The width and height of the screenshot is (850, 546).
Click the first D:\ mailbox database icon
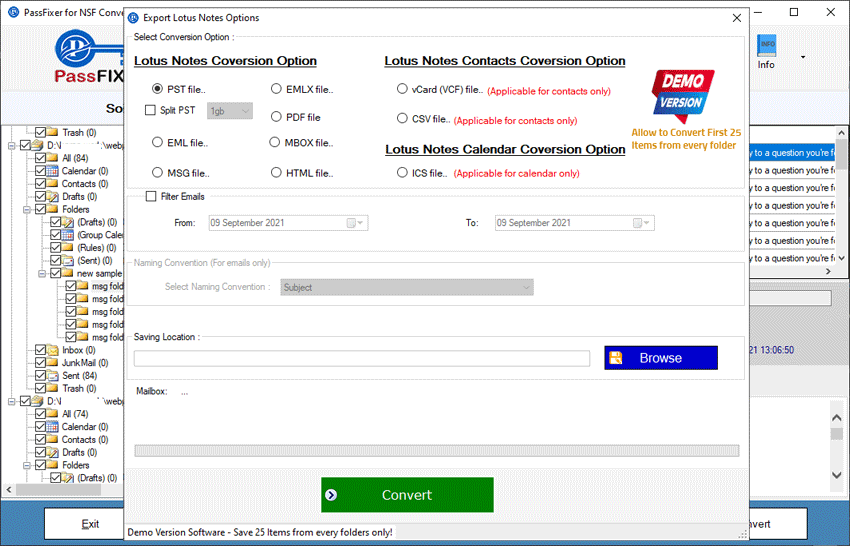[37, 145]
